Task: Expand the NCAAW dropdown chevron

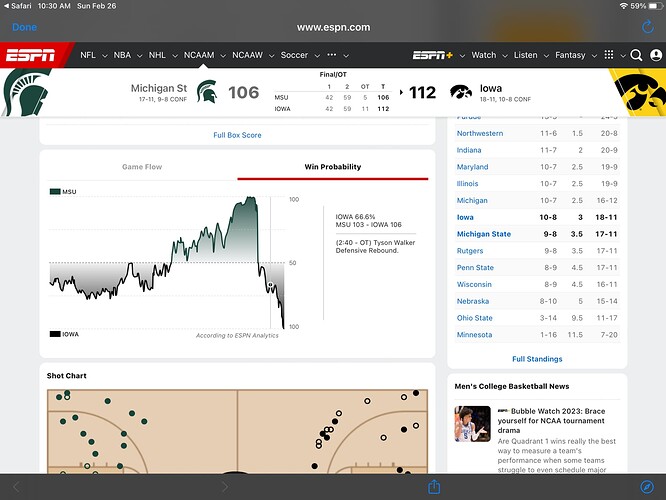Action: coord(271,56)
